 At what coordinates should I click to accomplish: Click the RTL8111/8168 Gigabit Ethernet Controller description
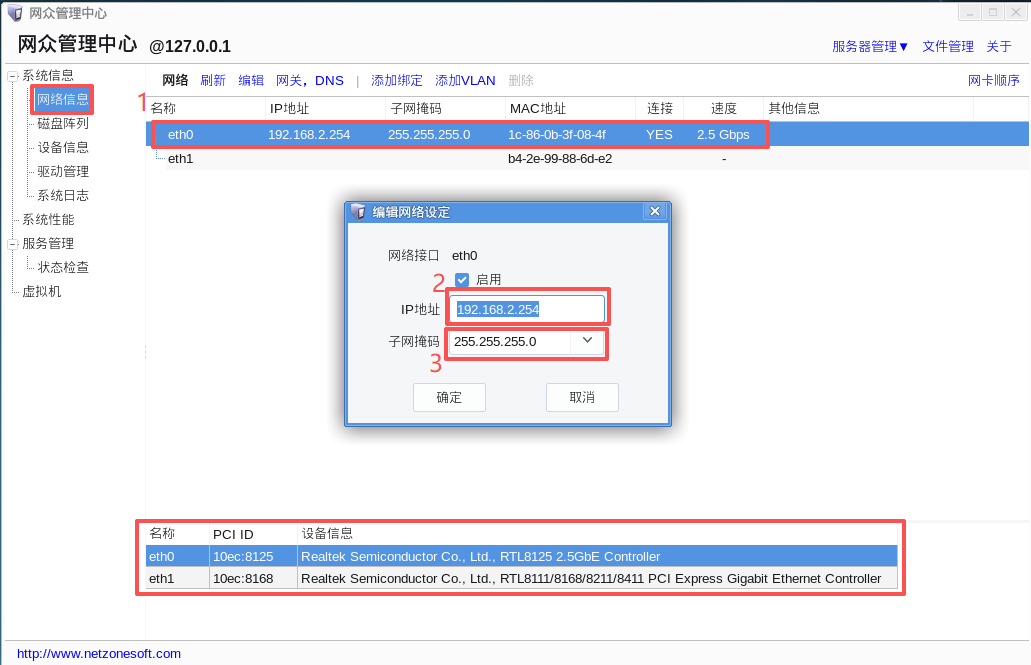[591, 579]
